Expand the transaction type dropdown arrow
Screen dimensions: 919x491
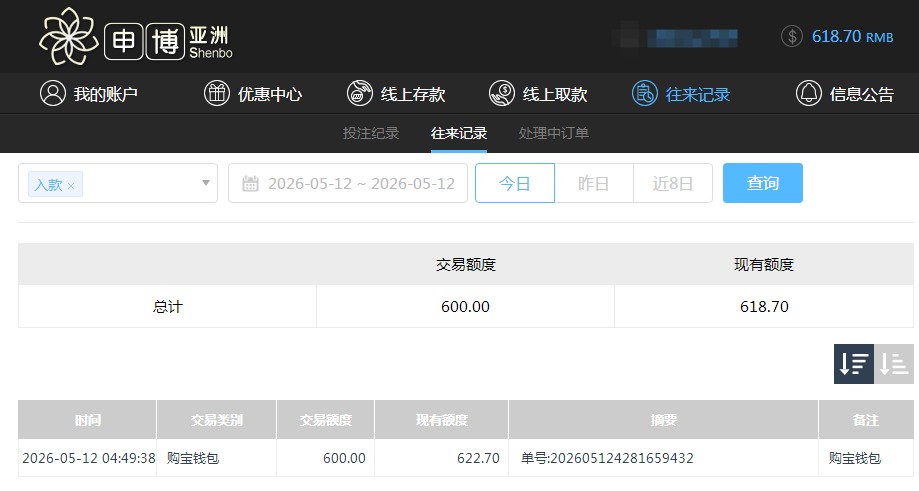206,183
